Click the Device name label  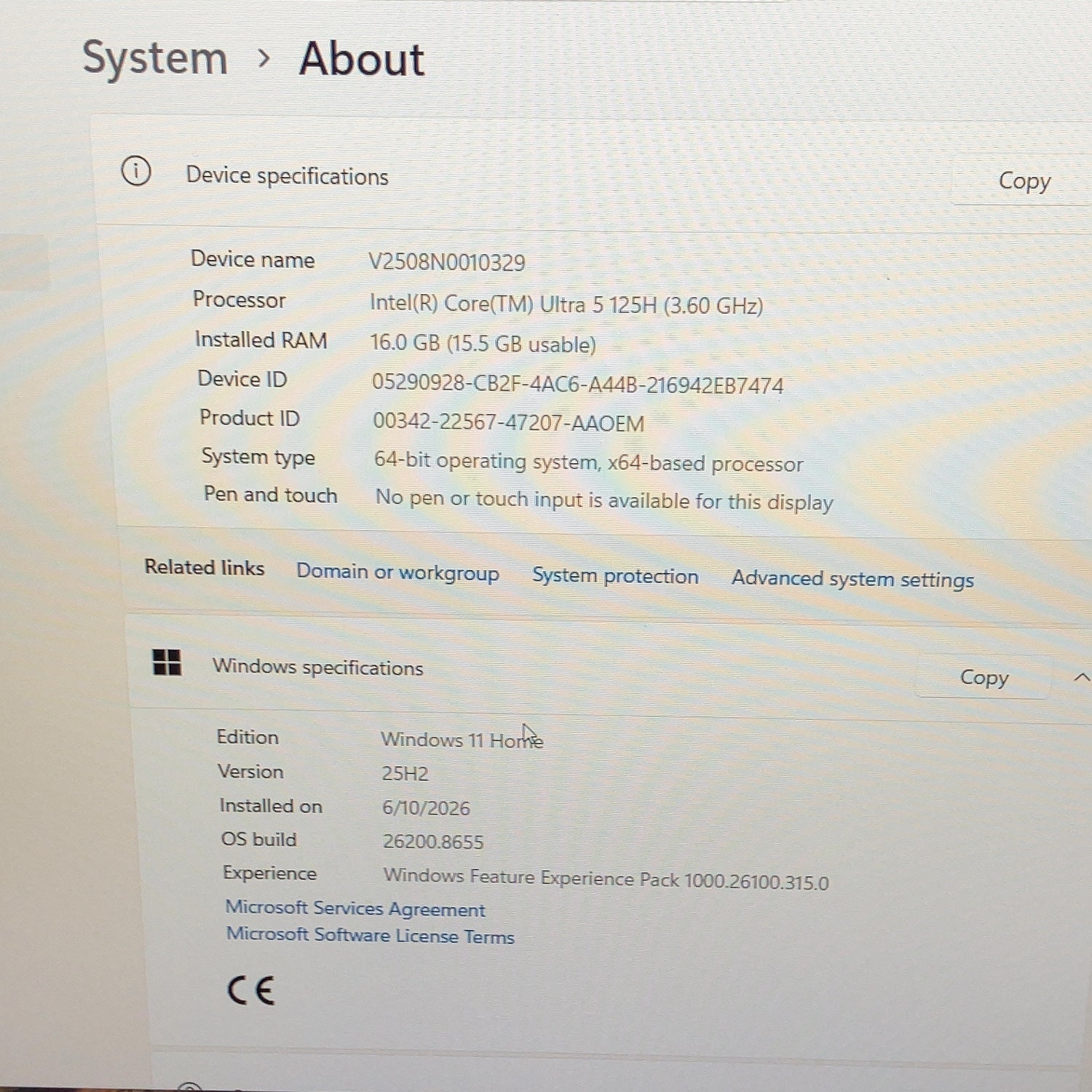(253, 259)
